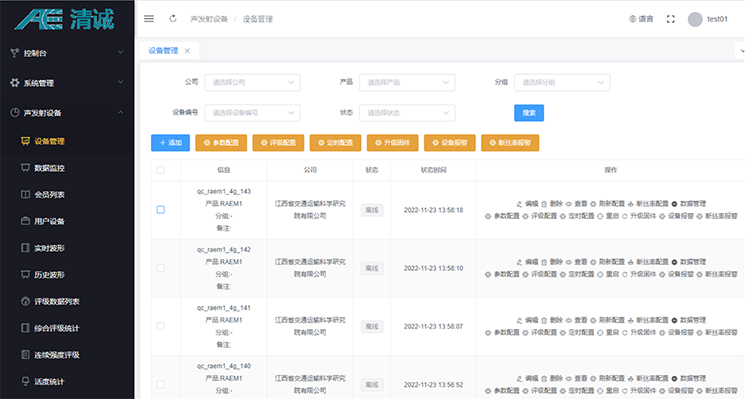Check the box for qc_raem1_4g_142

coord(161,268)
